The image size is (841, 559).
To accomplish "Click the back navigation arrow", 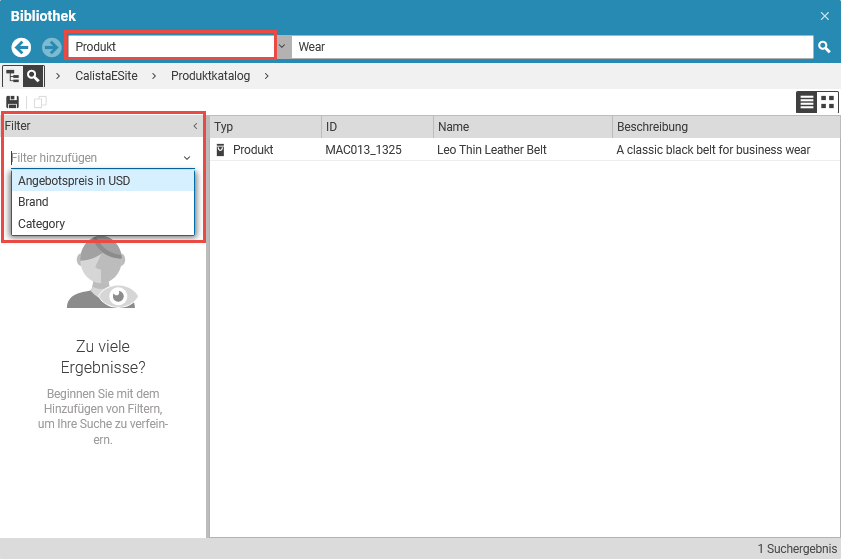I will tap(22, 47).
